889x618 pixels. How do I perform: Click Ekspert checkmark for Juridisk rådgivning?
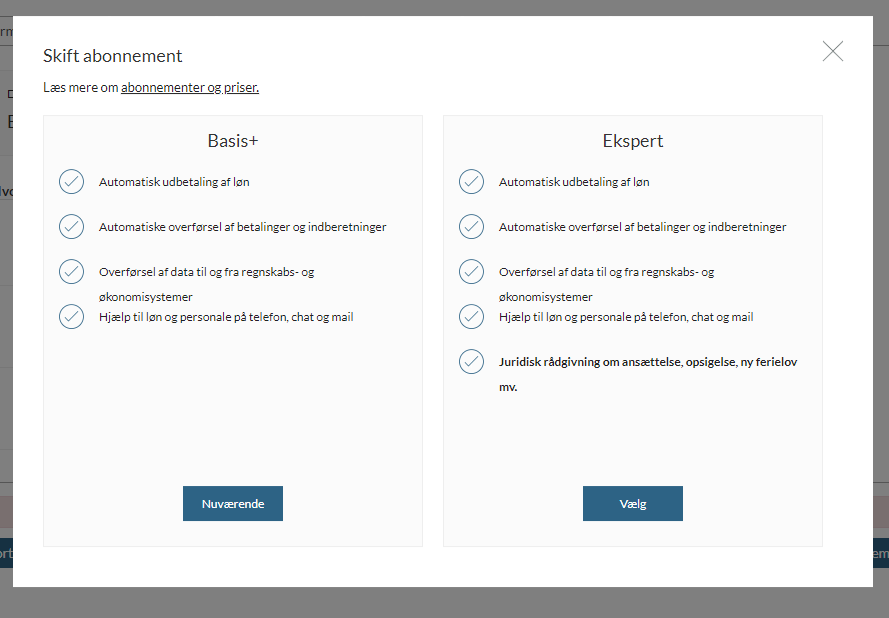471,362
